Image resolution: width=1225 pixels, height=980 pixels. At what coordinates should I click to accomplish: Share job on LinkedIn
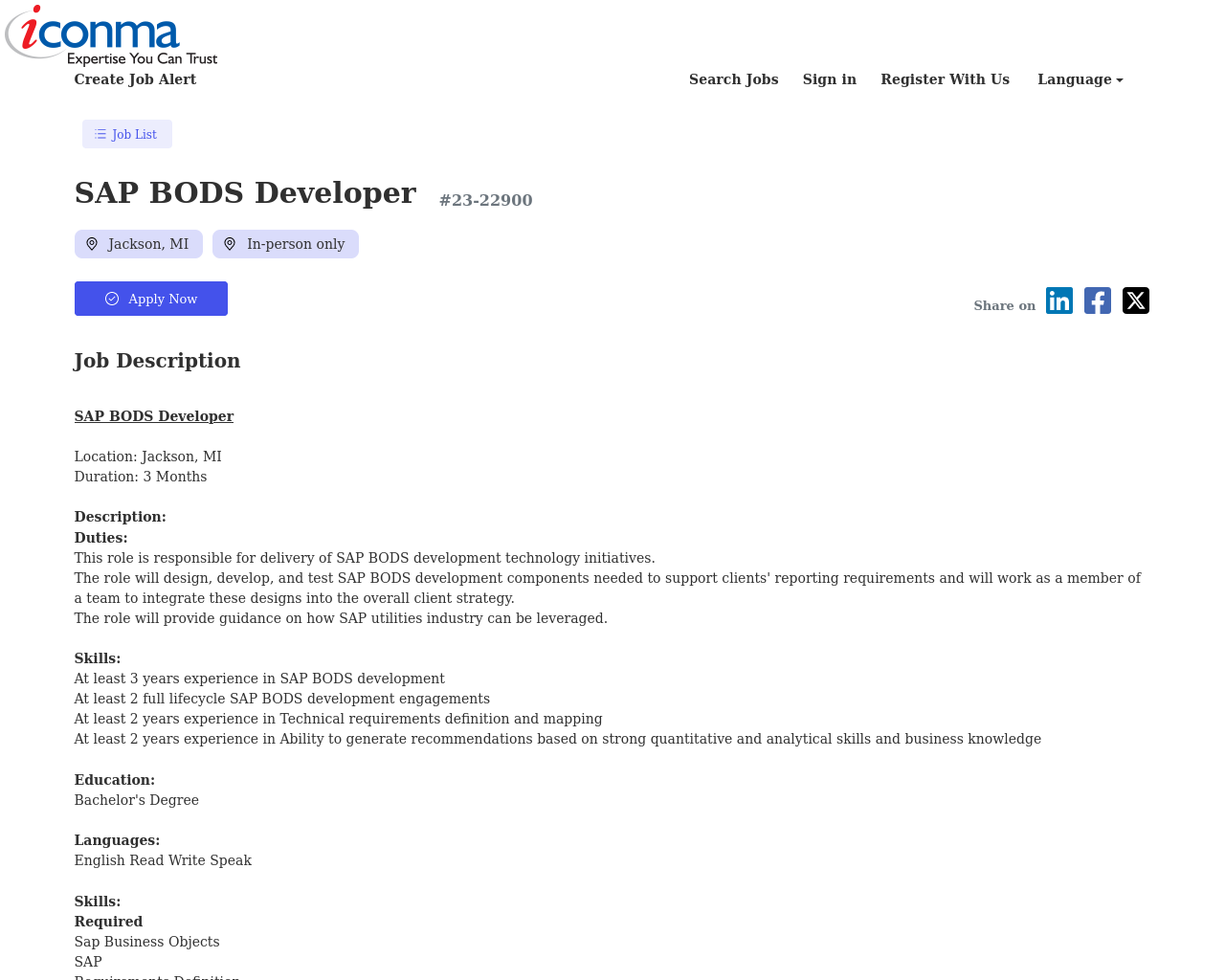(1059, 301)
